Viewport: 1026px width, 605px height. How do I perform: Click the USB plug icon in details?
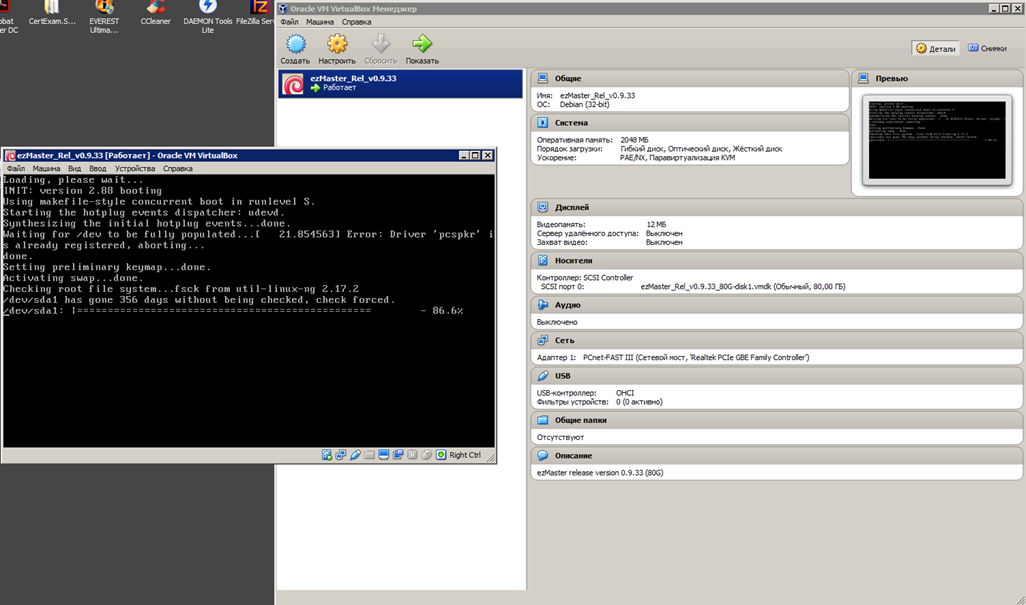tap(542, 375)
